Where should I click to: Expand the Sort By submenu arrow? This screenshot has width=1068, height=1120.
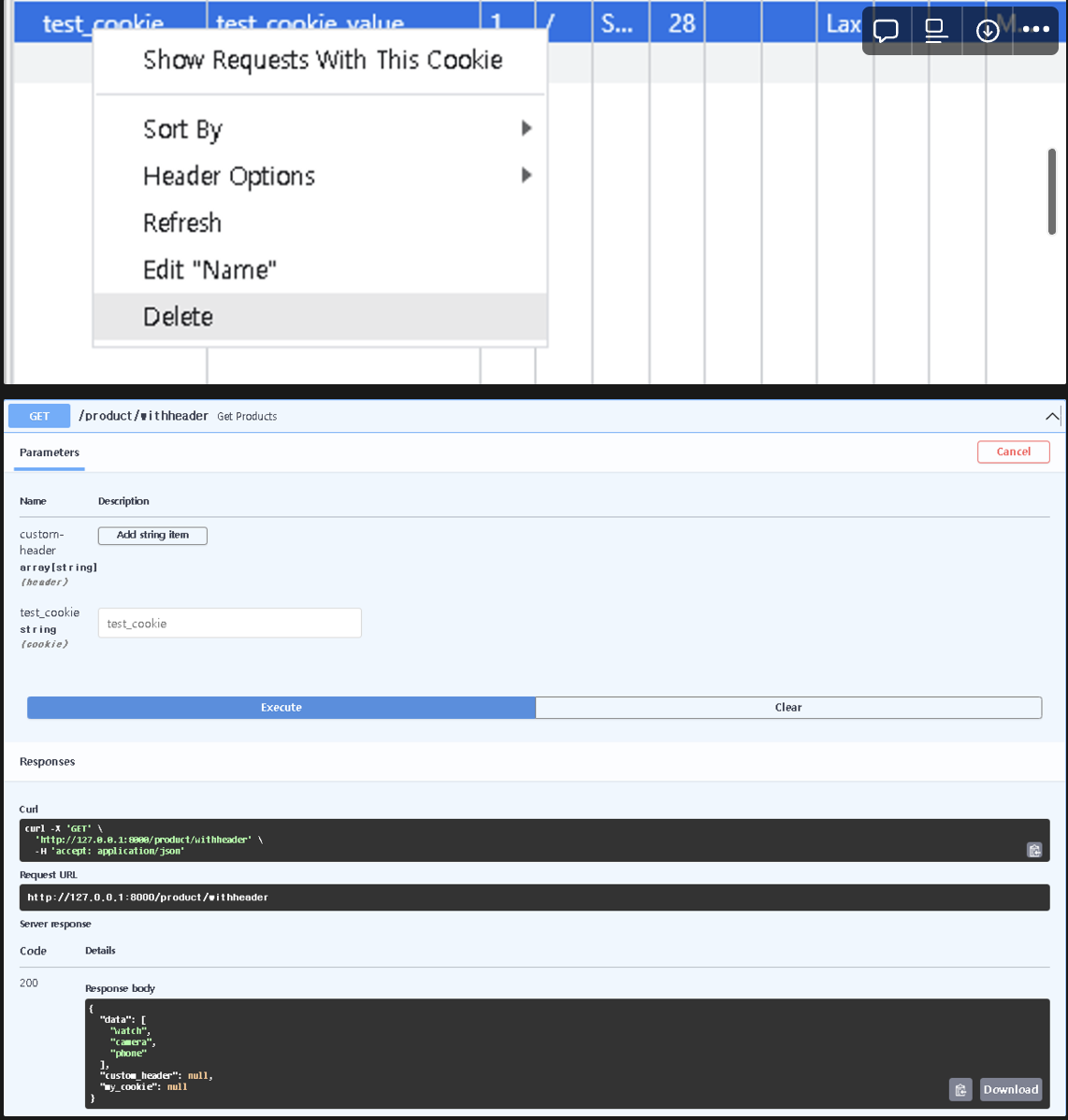(x=527, y=129)
